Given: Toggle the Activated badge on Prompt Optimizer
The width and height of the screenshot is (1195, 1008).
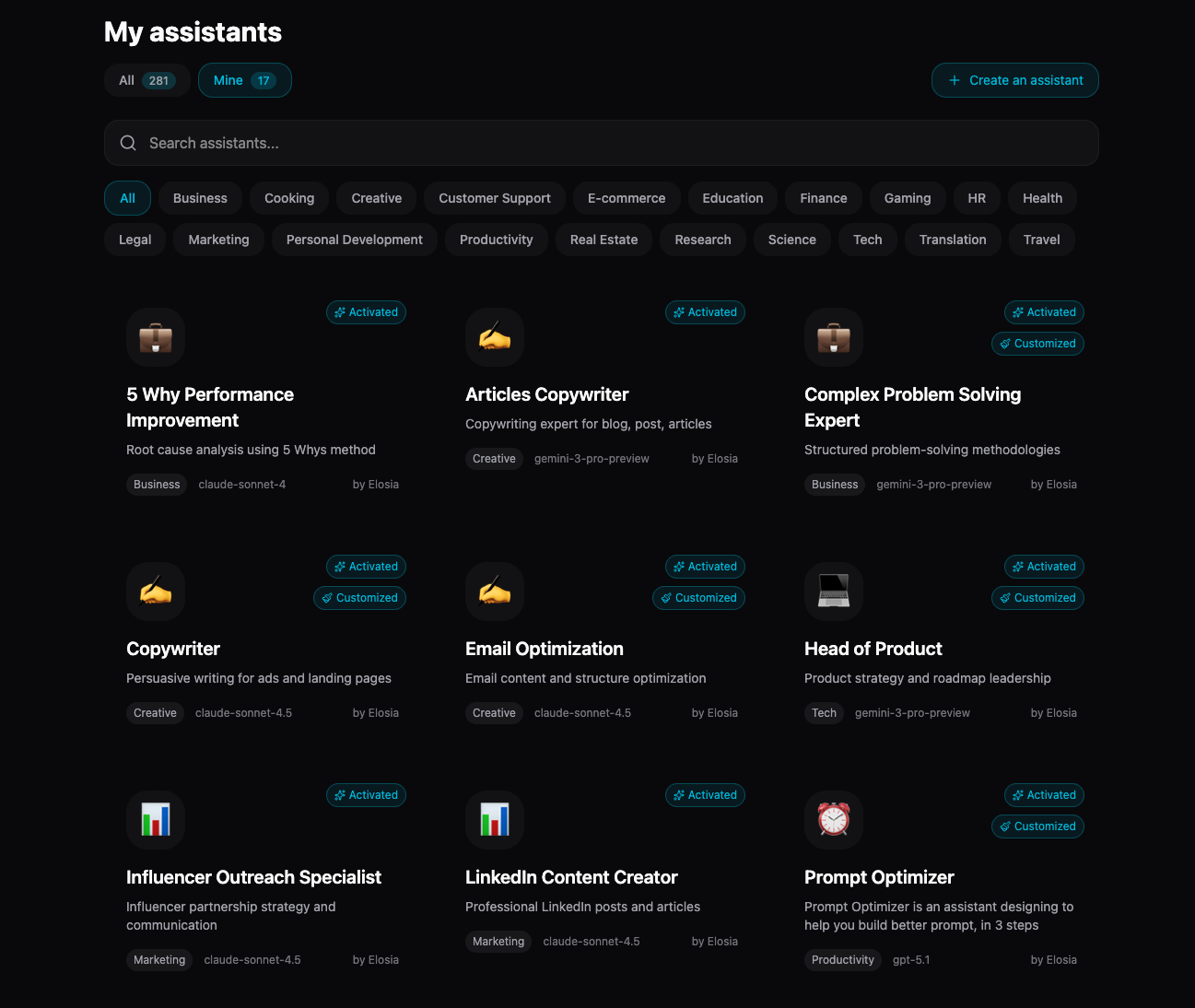Looking at the screenshot, I should click(1044, 795).
